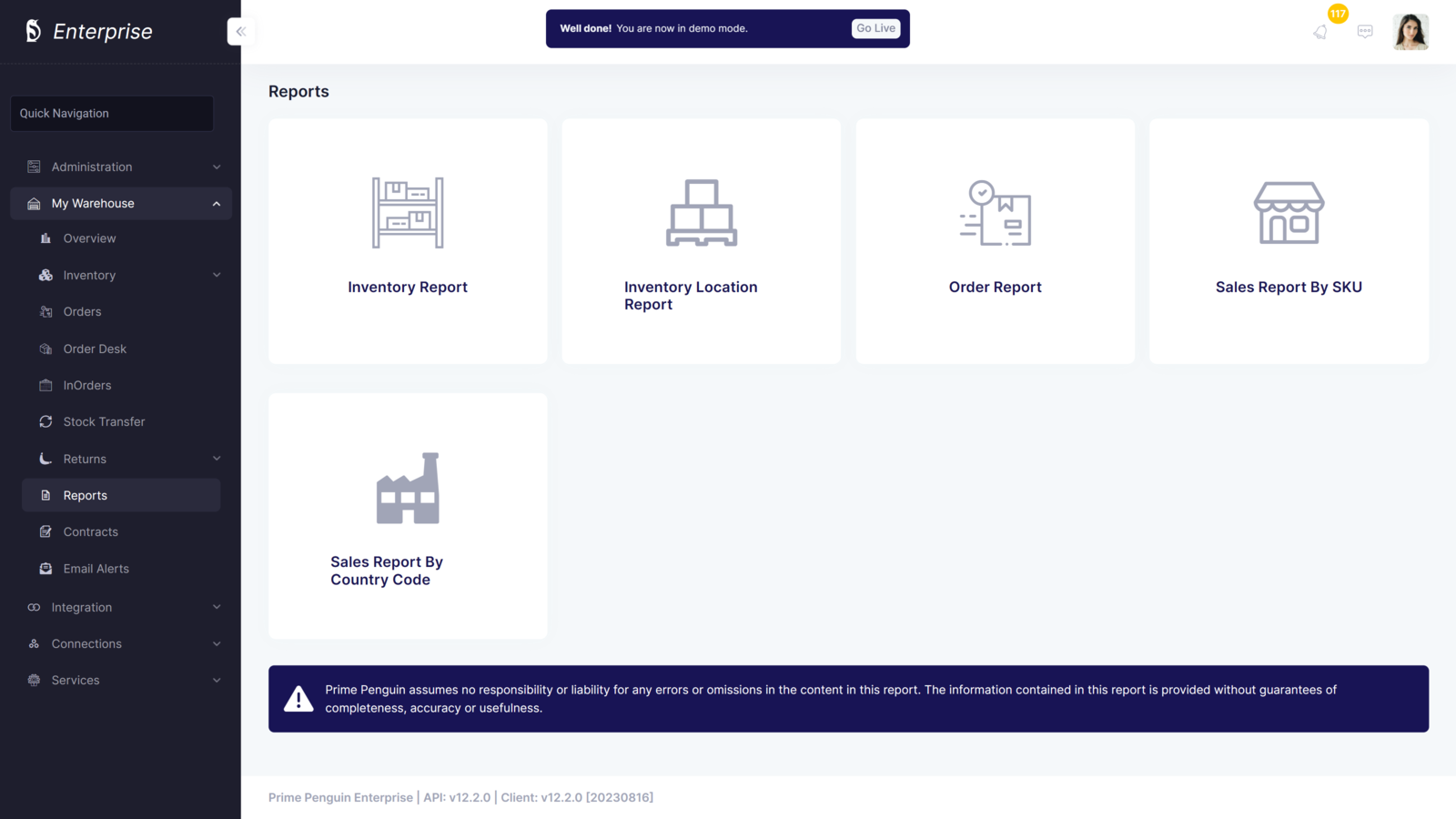Expand the Returns submenu chevron

click(x=217, y=459)
